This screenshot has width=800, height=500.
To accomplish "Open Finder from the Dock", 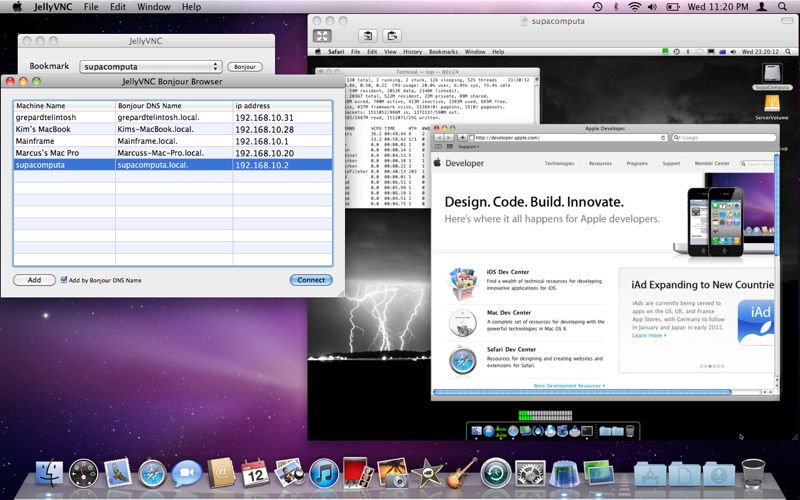I will [x=49, y=472].
